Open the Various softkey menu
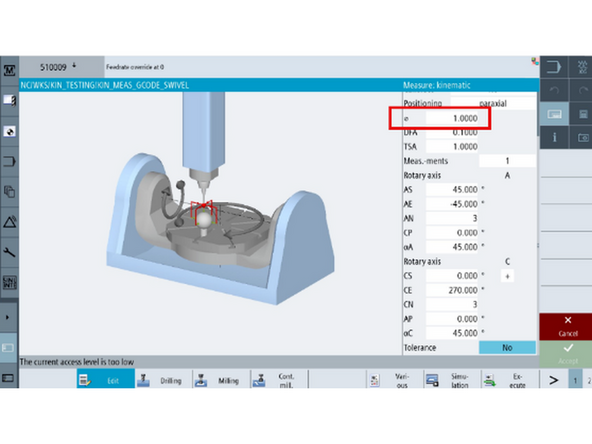The width and height of the screenshot is (592, 444). [395, 379]
